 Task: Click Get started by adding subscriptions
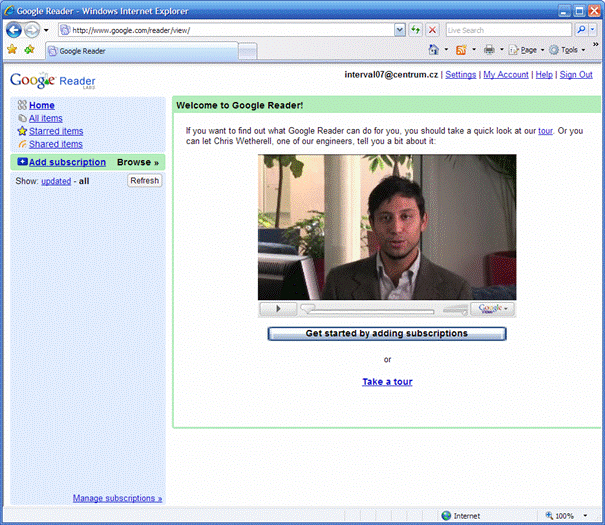pos(387,333)
